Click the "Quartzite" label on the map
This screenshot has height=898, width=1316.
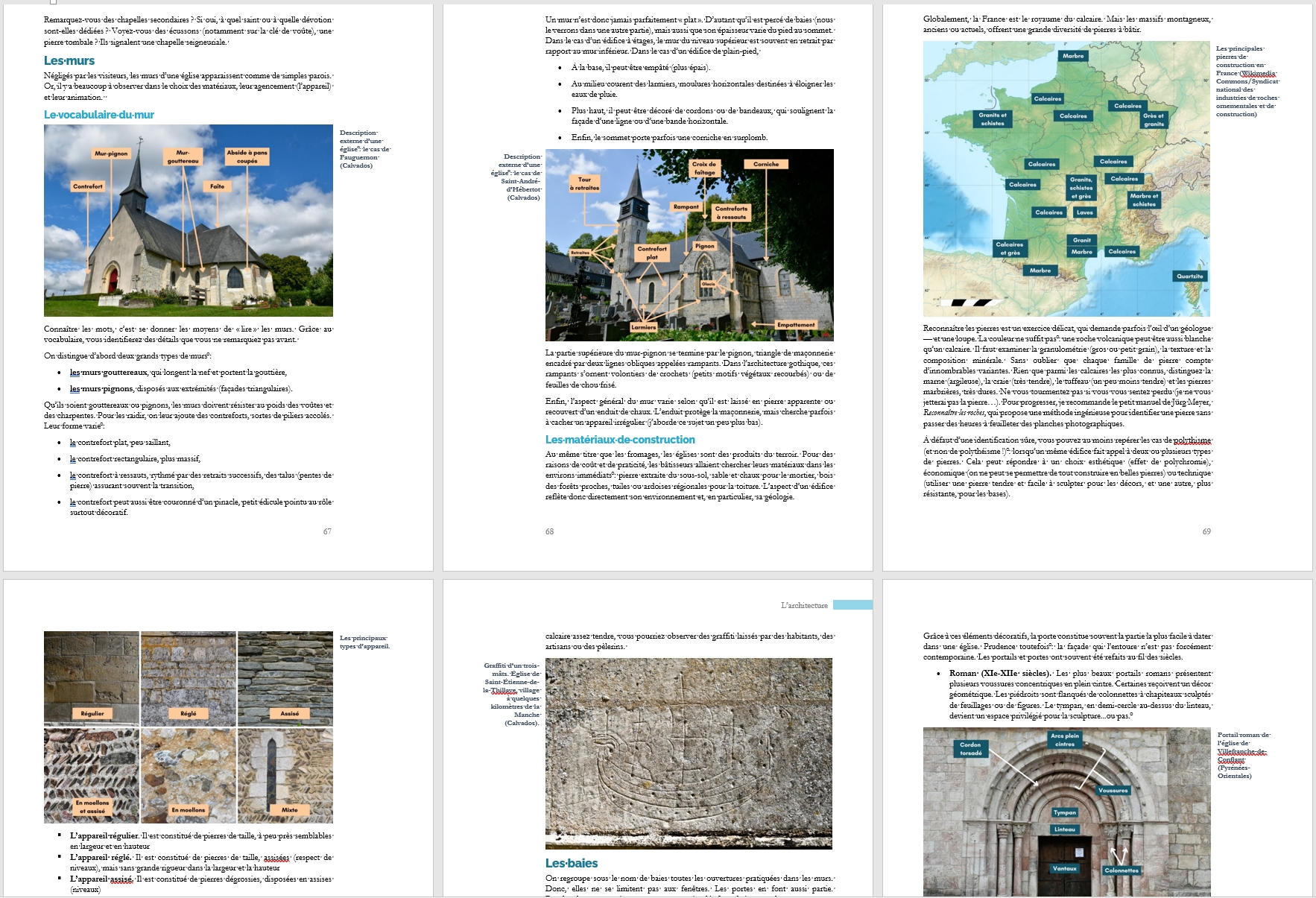point(1189,276)
